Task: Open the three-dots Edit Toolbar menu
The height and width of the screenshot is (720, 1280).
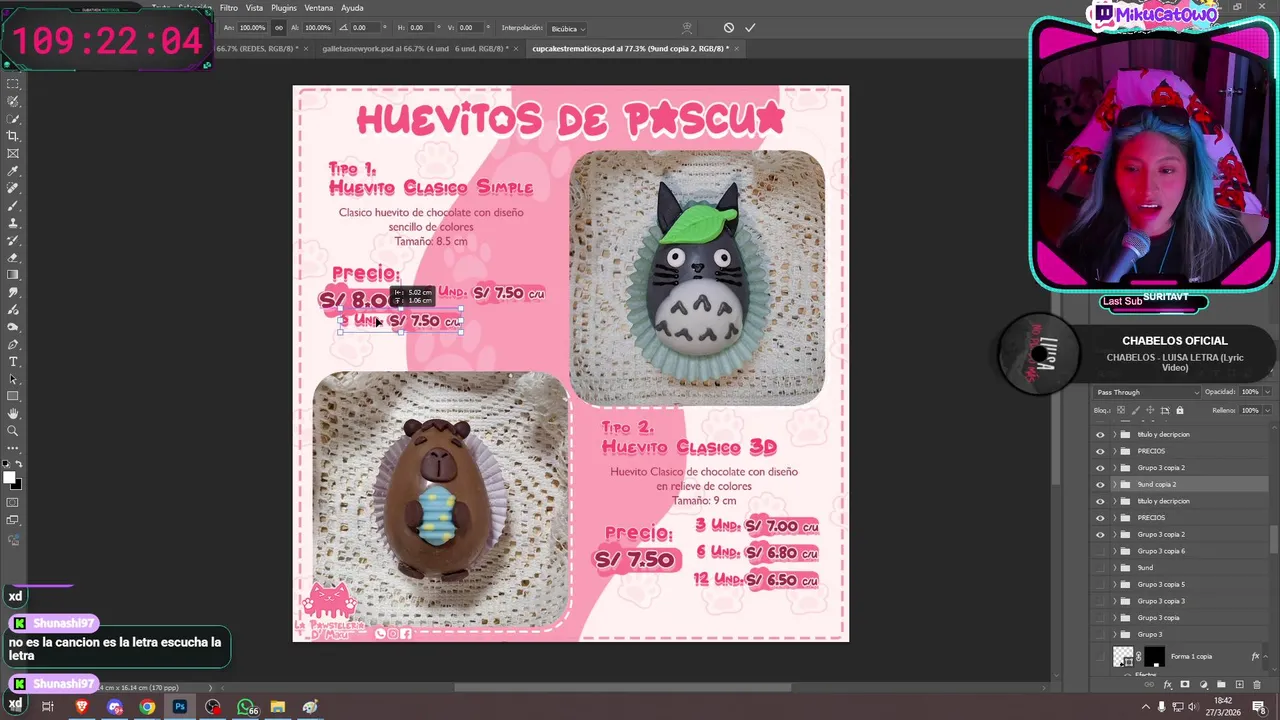Action: [13, 448]
